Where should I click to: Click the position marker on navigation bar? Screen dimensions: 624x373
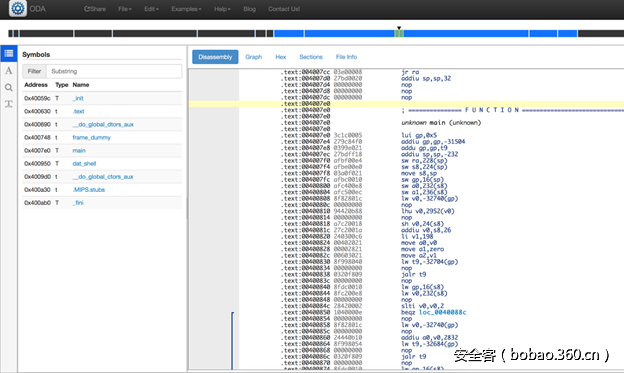(399, 28)
